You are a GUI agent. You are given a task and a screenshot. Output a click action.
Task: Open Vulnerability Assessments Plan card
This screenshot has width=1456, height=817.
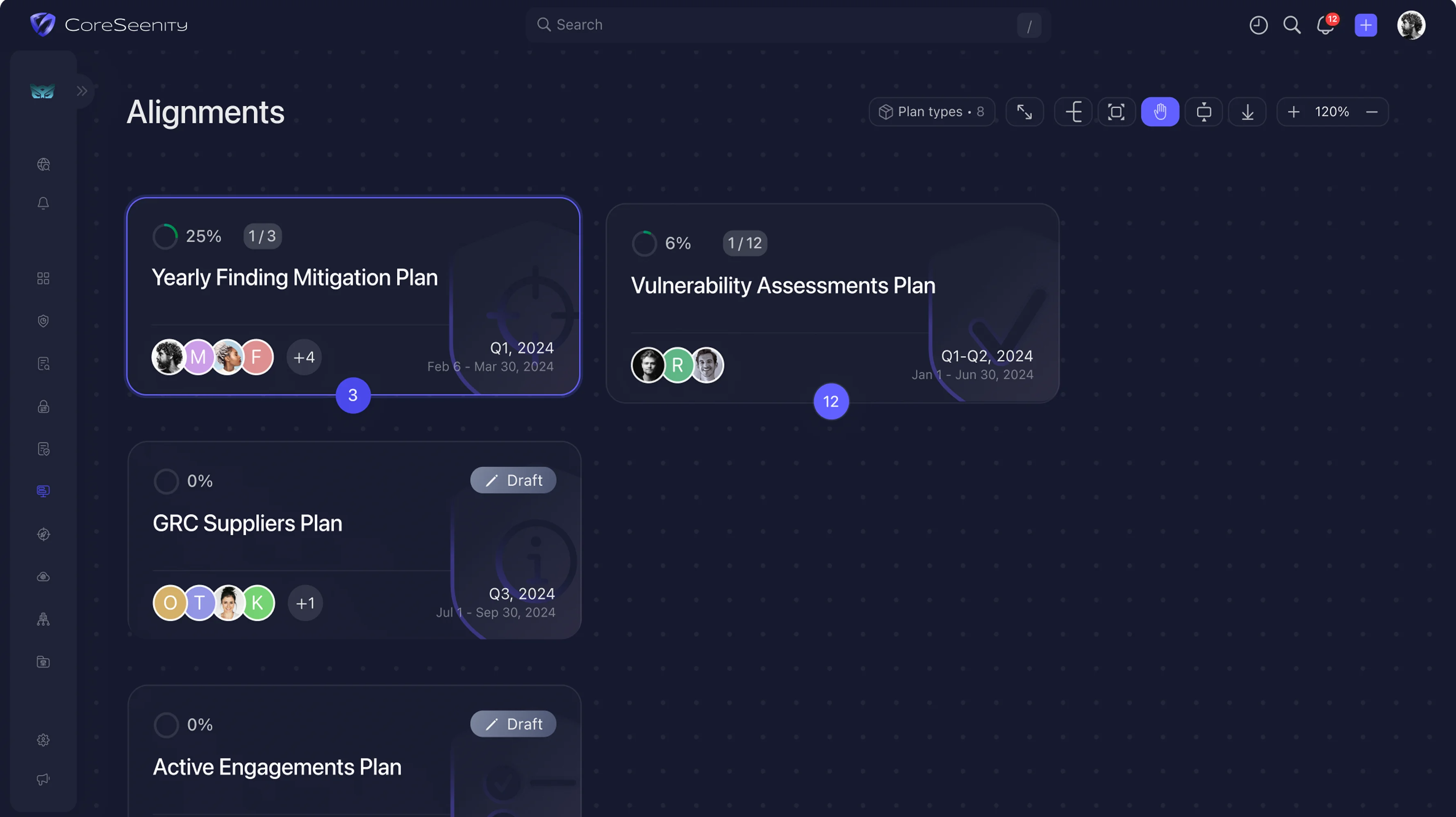(833, 304)
